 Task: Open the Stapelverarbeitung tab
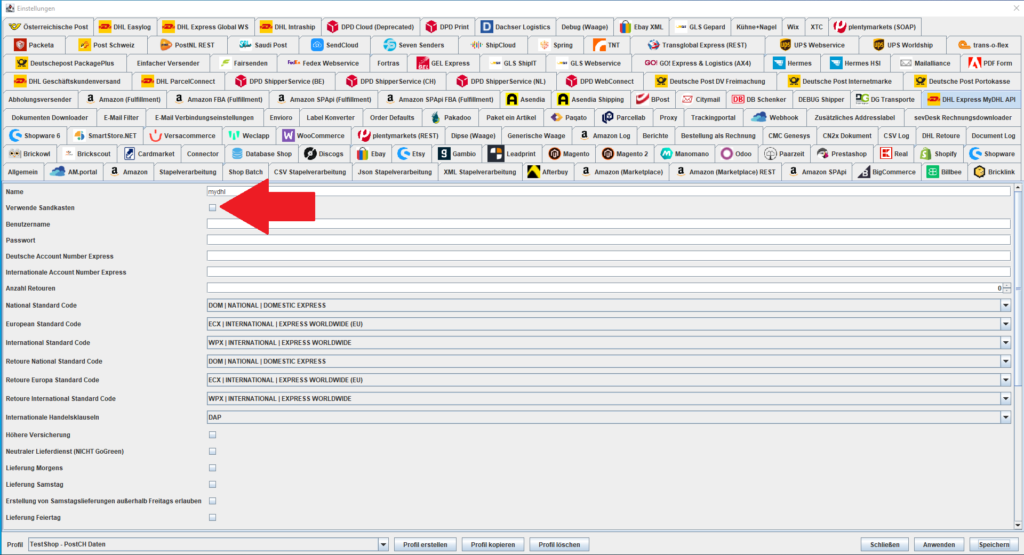[x=187, y=172]
